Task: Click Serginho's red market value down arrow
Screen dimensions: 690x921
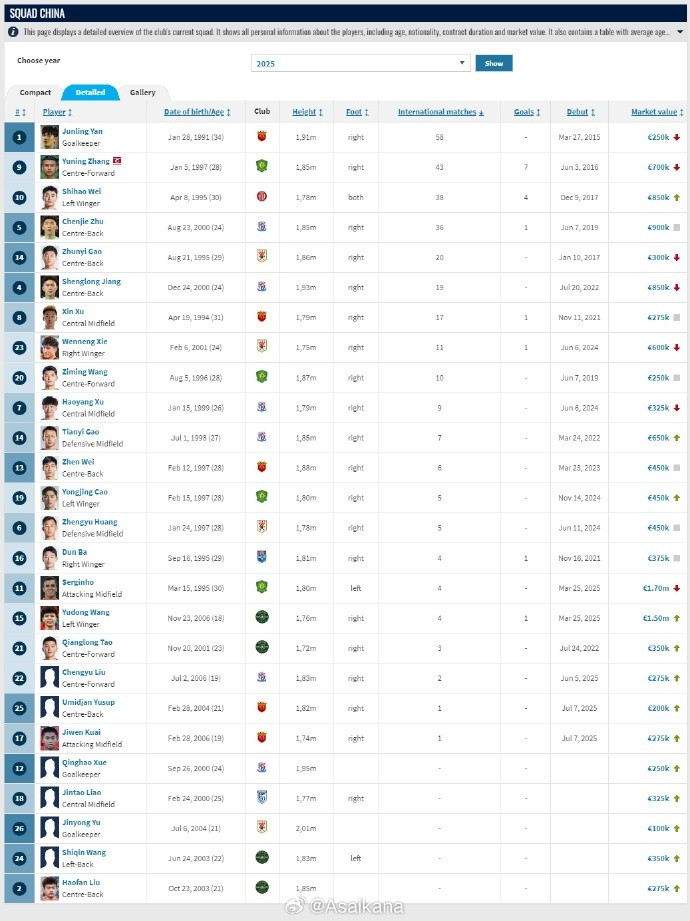Action: (x=676, y=588)
